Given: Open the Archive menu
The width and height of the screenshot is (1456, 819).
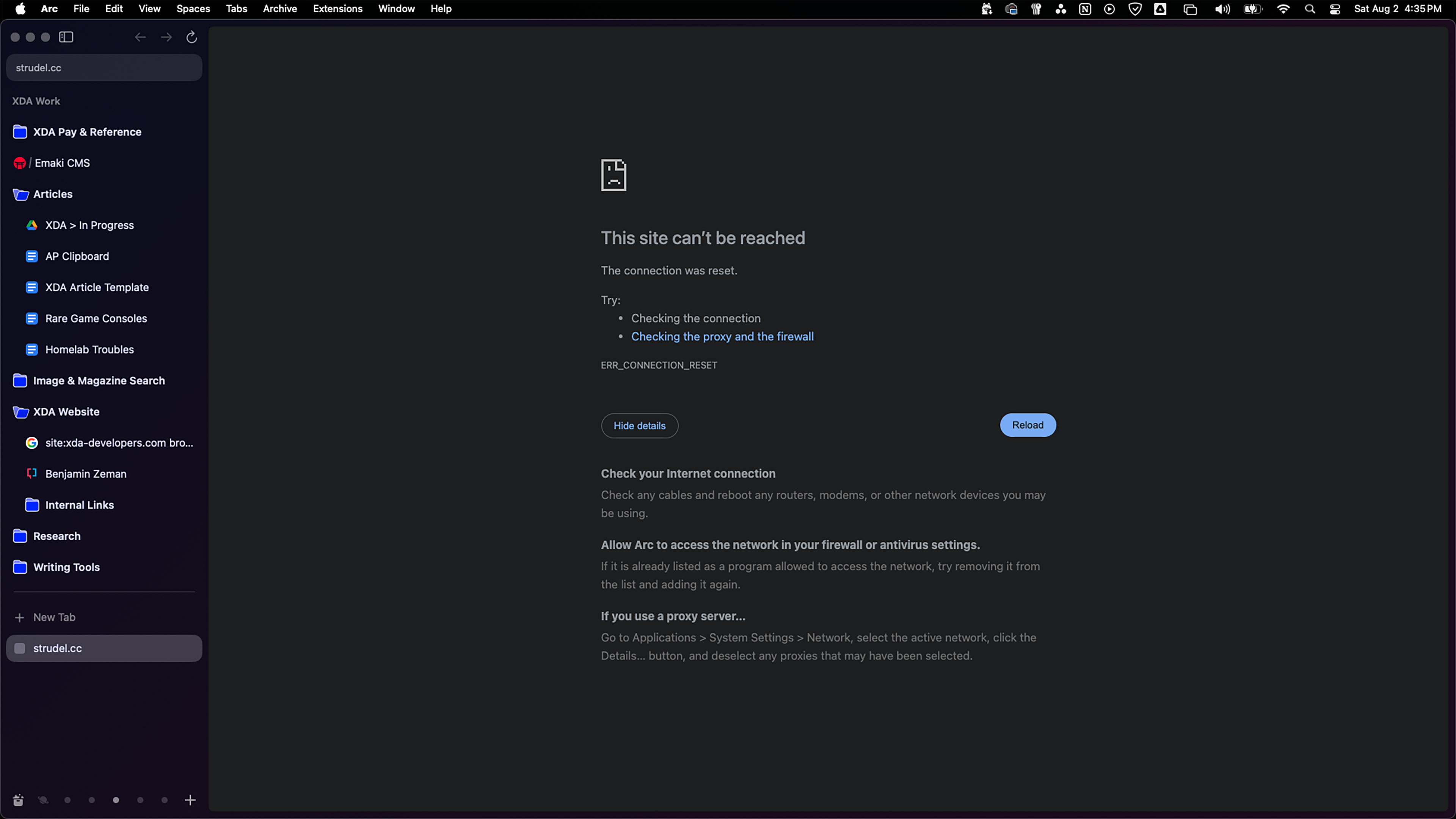Looking at the screenshot, I should coord(280,8).
